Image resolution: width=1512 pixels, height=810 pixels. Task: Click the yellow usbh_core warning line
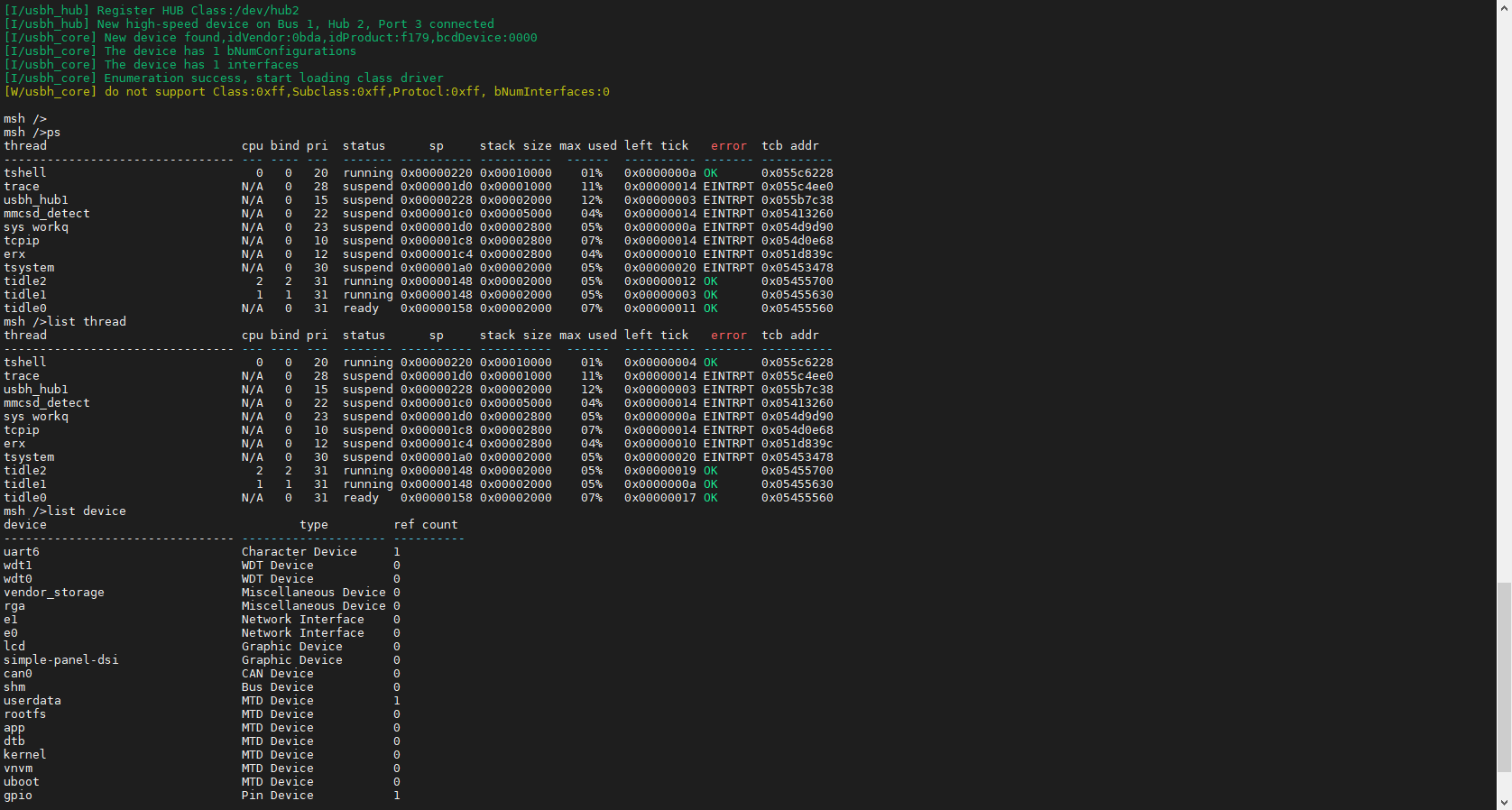(307, 91)
